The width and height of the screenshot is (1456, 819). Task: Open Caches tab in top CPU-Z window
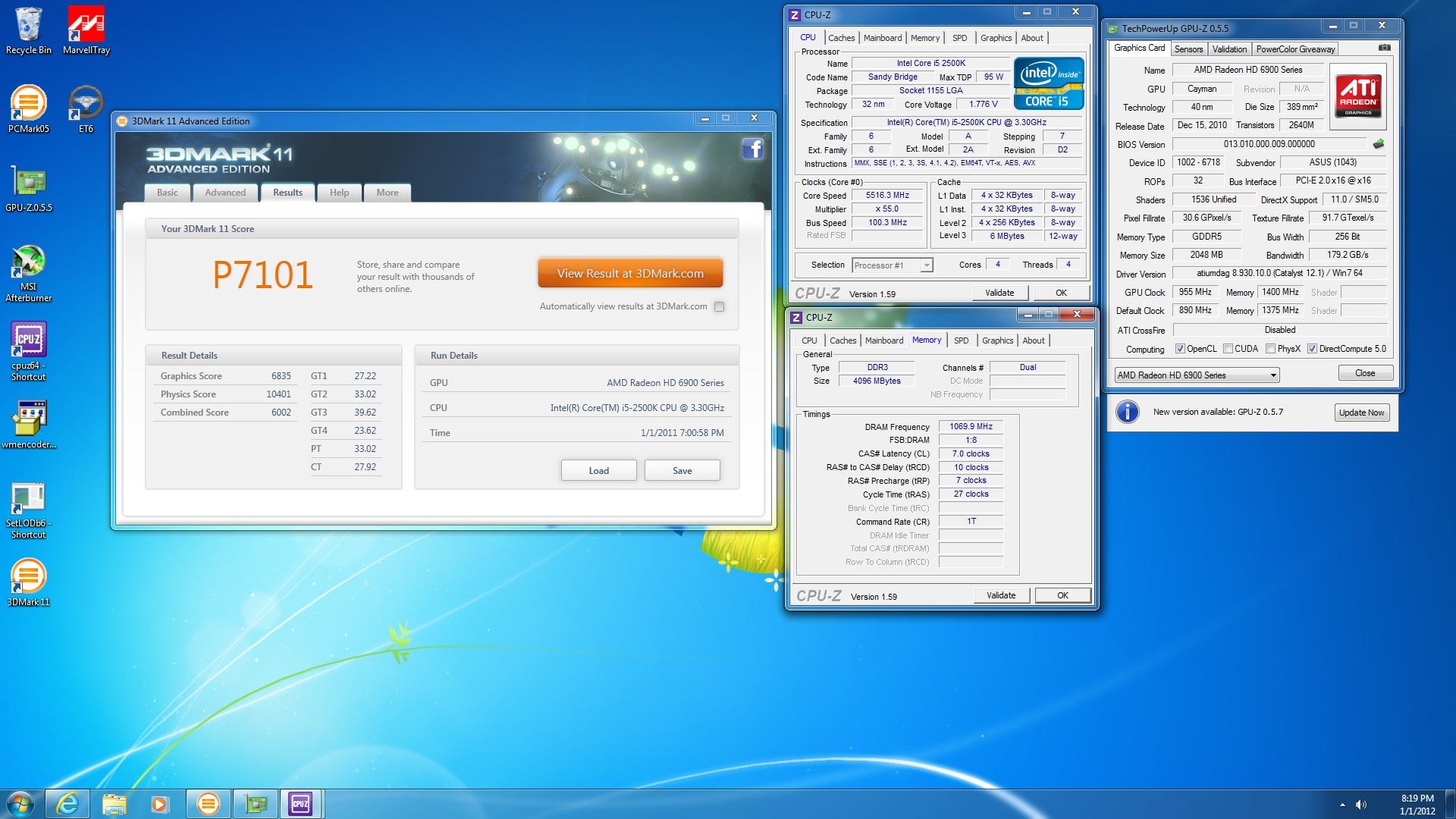pyautogui.click(x=841, y=38)
